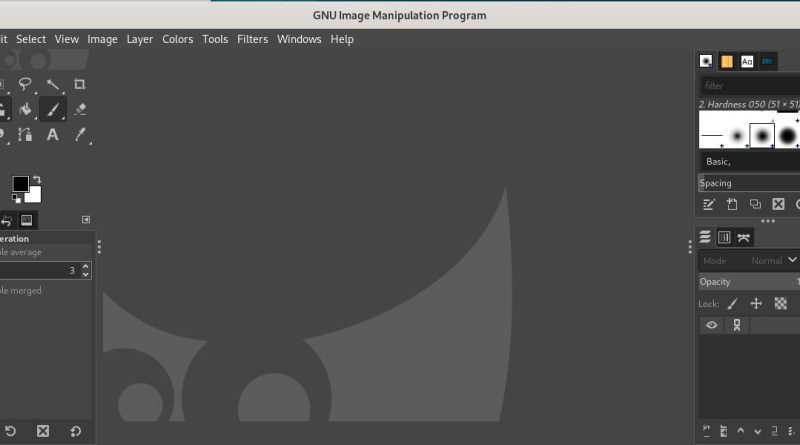Screen dimensions: 800x445
Task: Adjust the layer Opacity slider
Action: pos(749,282)
